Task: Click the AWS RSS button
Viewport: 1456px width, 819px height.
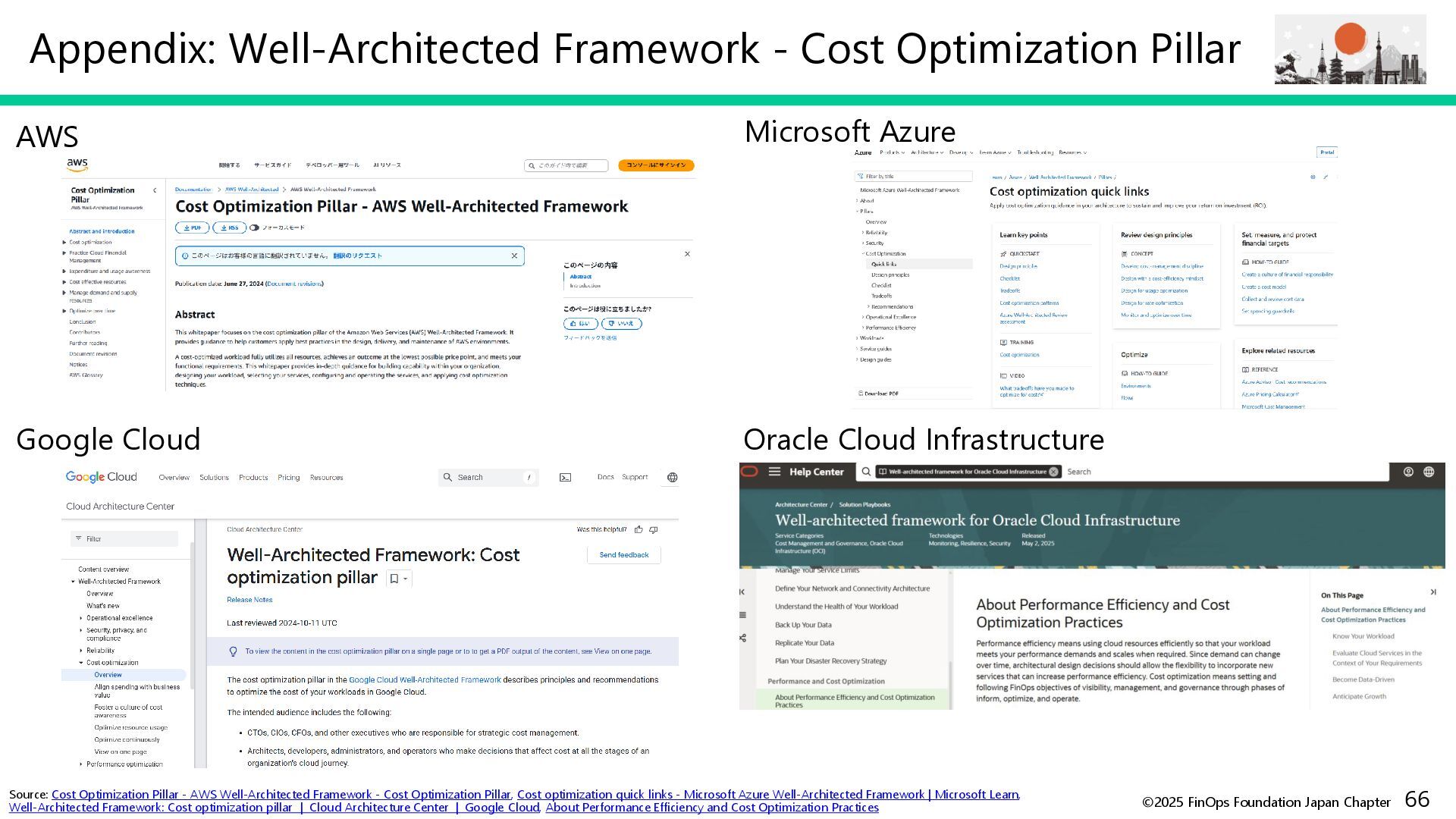Action: coord(229,227)
